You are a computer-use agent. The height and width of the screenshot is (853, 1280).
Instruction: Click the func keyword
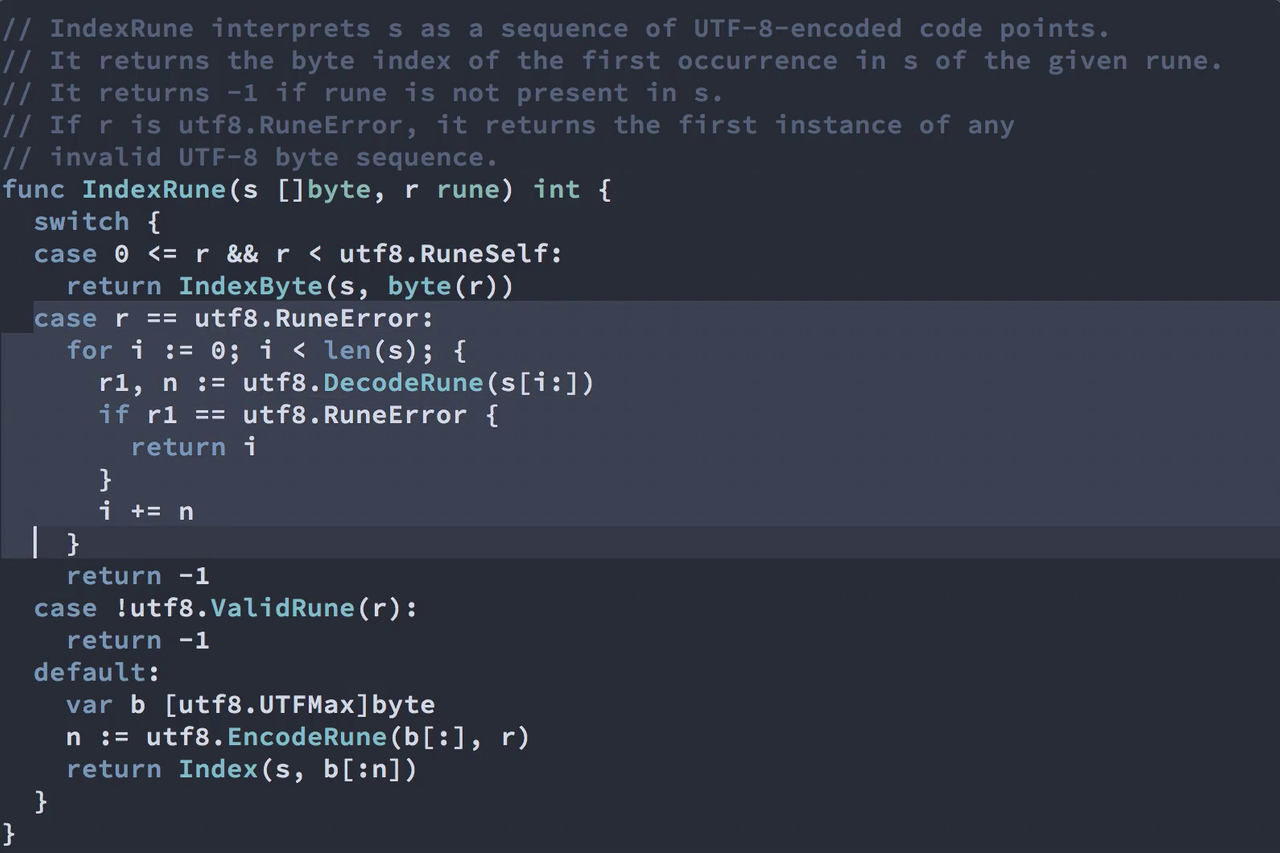pos(34,189)
